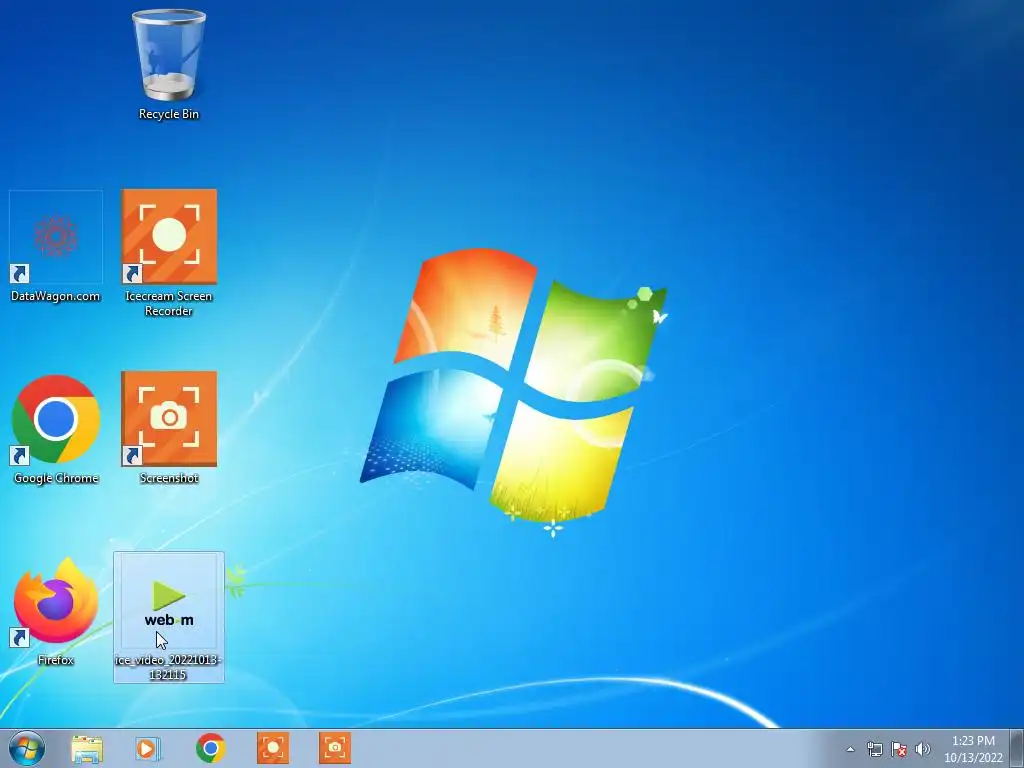Open the volume speaker tray icon
The width and height of the screenshot is (1024, 768).
(923, 749)
